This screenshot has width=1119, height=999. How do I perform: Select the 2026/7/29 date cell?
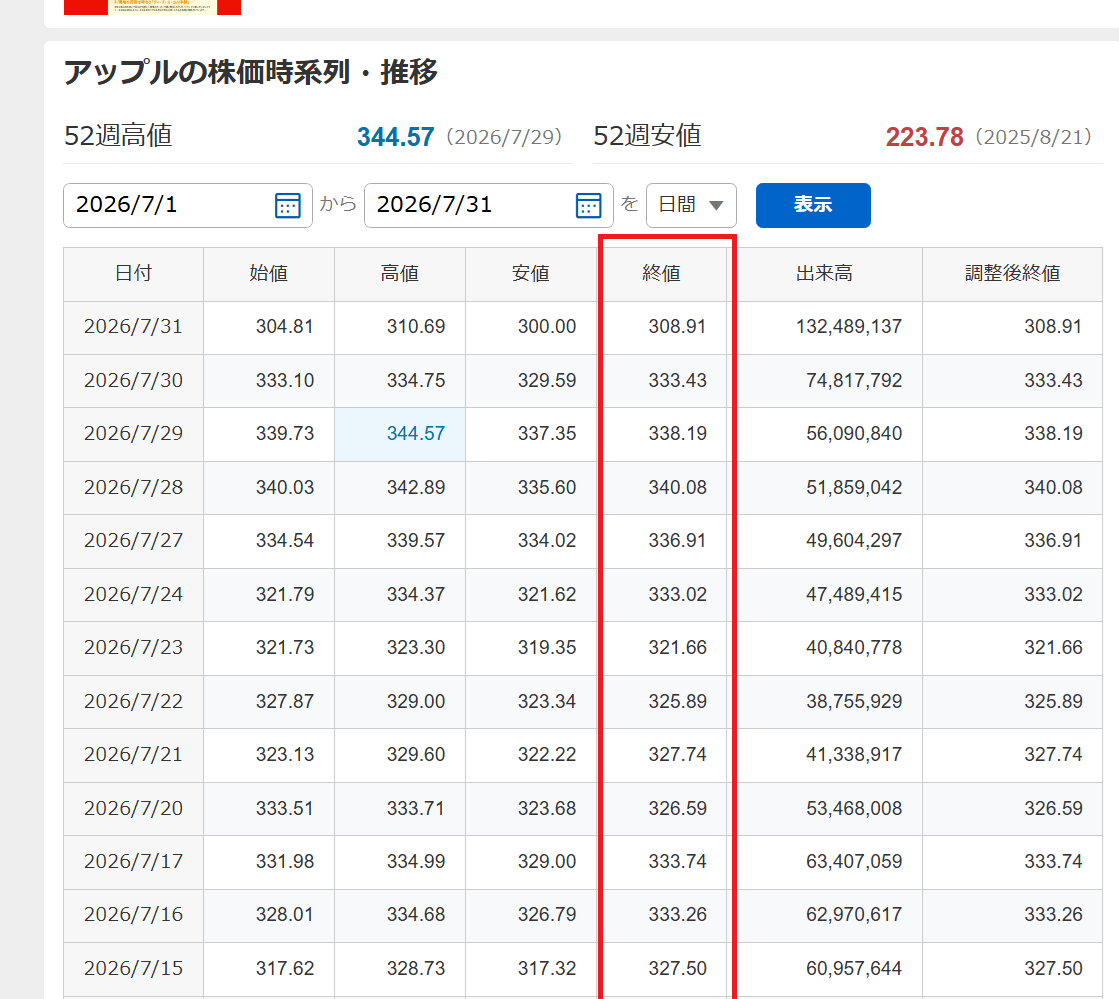(133, 434)
